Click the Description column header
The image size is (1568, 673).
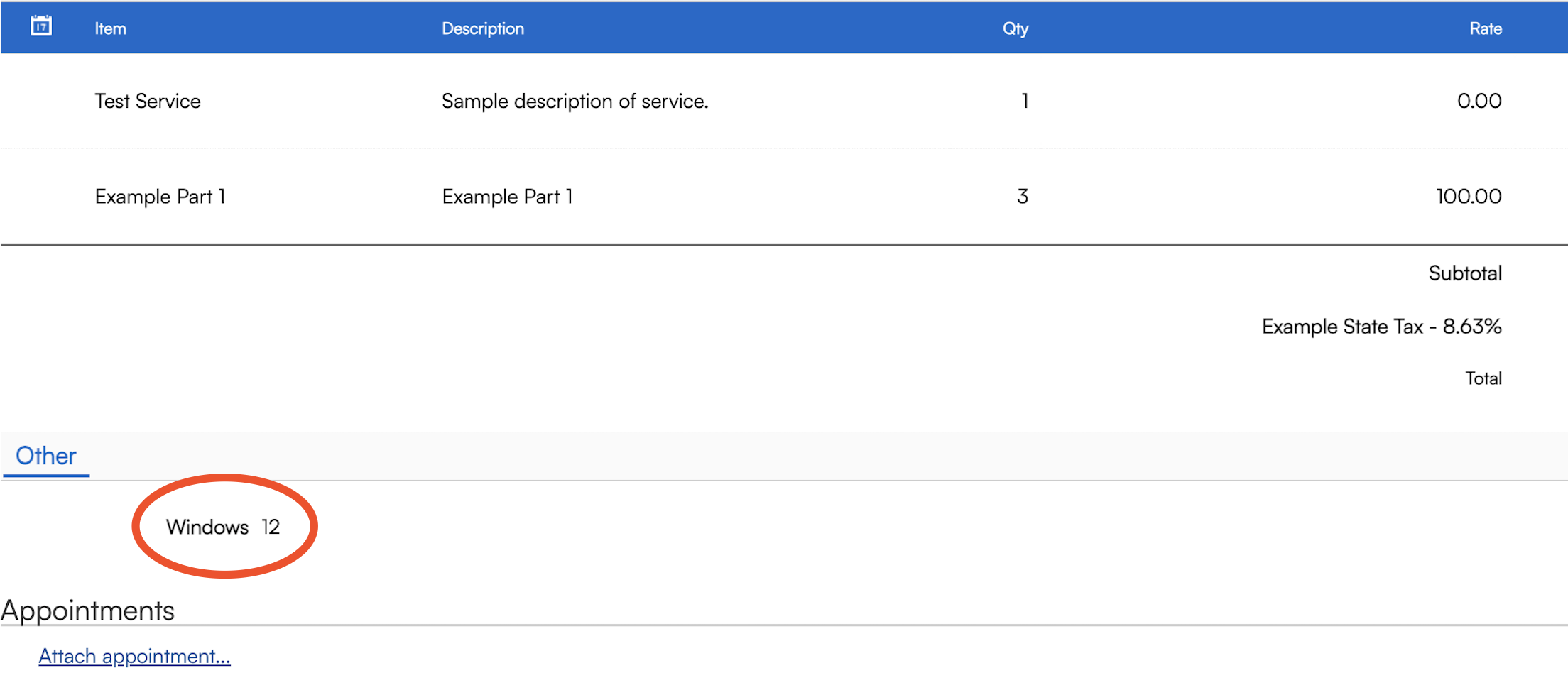483,28
